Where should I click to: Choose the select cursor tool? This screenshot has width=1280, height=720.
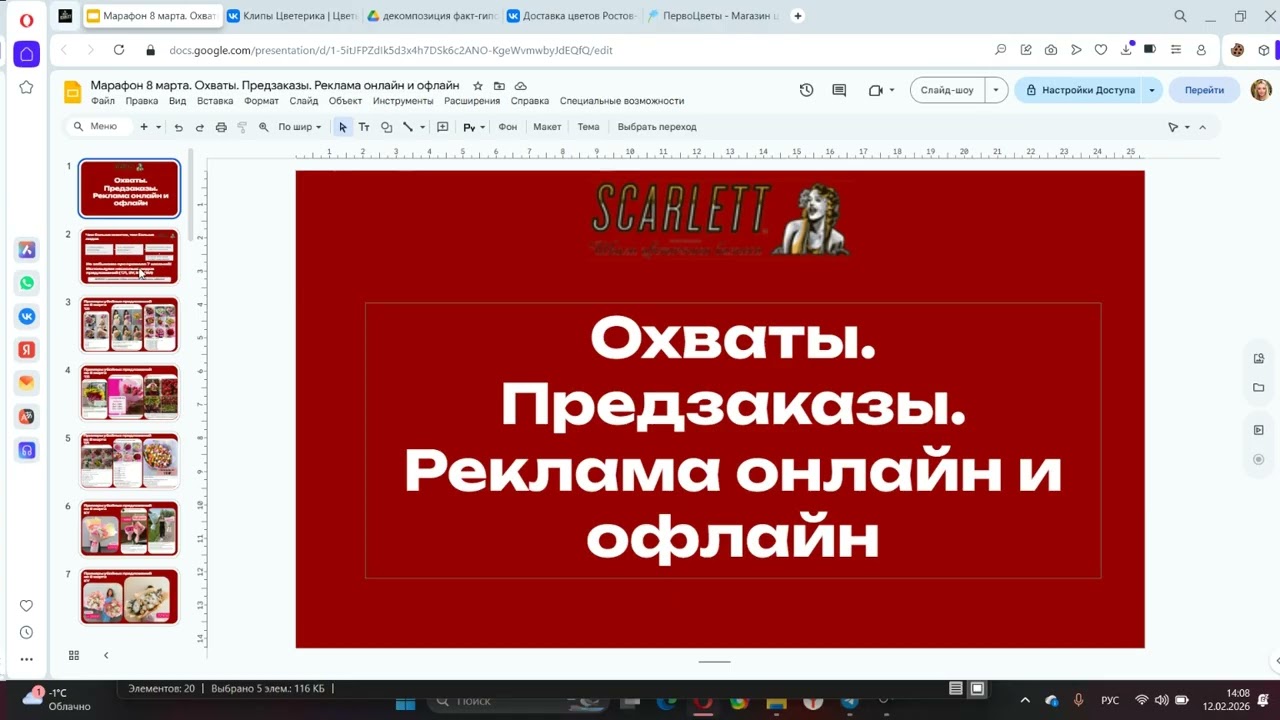click(343, 127)
